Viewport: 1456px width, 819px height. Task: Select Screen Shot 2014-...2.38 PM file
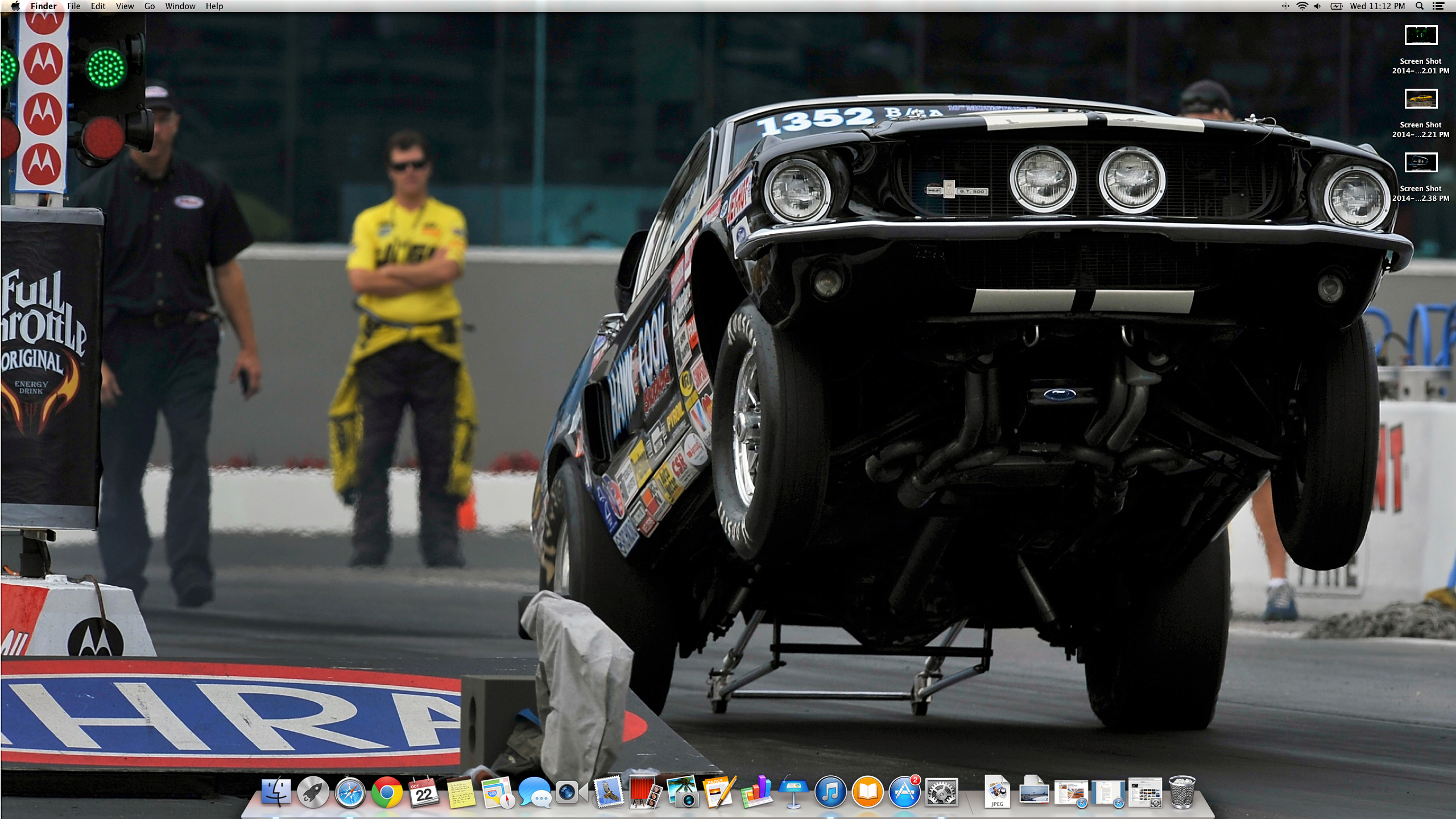pyautogui.click(x=1421, y=177)
